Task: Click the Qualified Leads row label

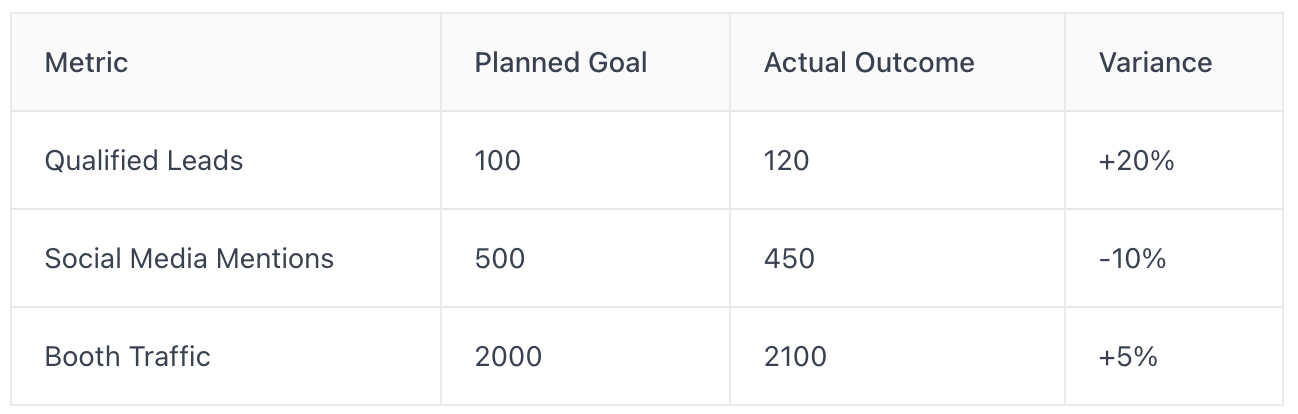Action: 144,160
